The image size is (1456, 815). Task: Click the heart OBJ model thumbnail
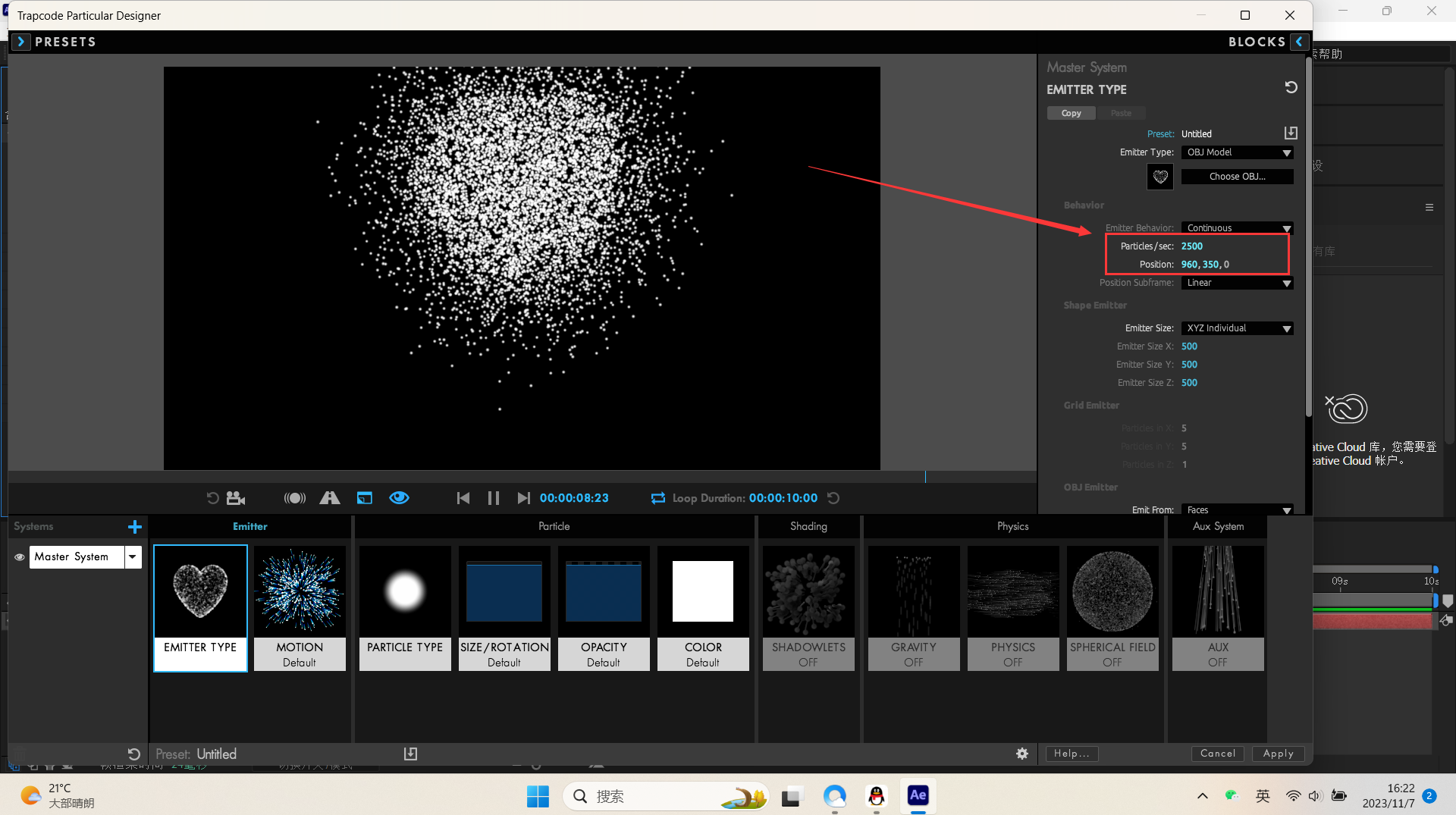point(1159,177)
